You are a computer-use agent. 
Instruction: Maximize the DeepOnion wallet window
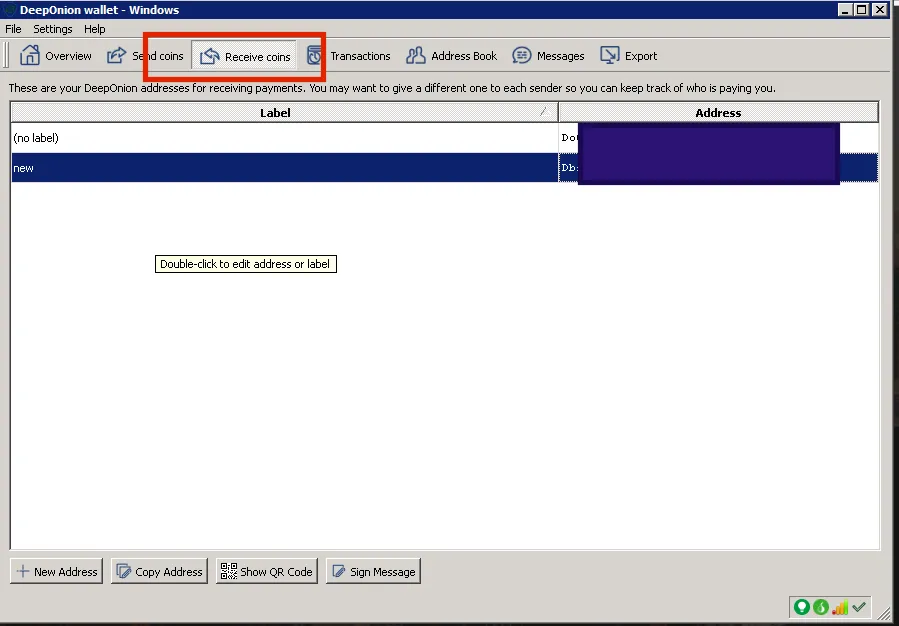coord(862,10)
